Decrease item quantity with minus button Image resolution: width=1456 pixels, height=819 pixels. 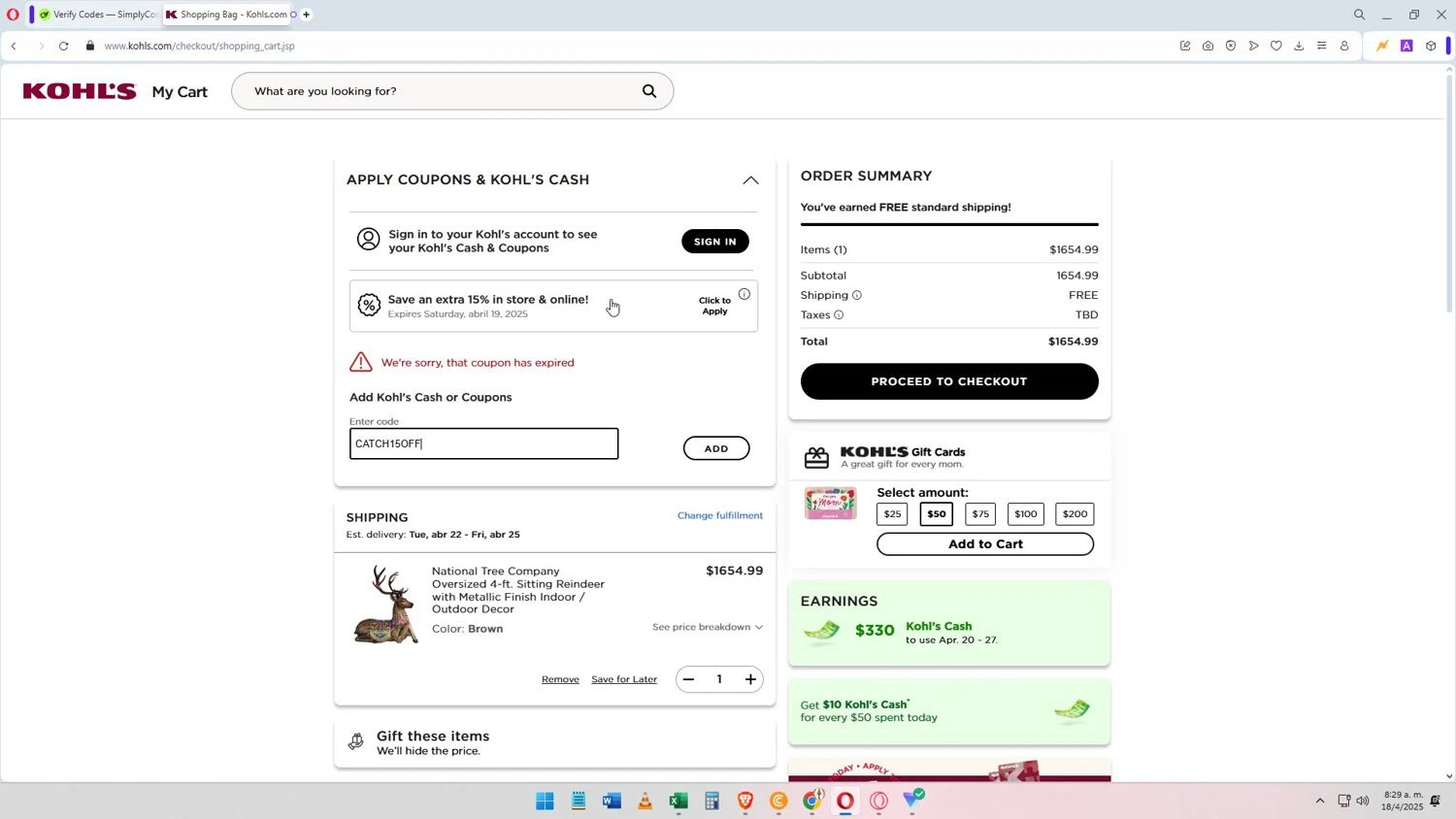coord(688,679)
